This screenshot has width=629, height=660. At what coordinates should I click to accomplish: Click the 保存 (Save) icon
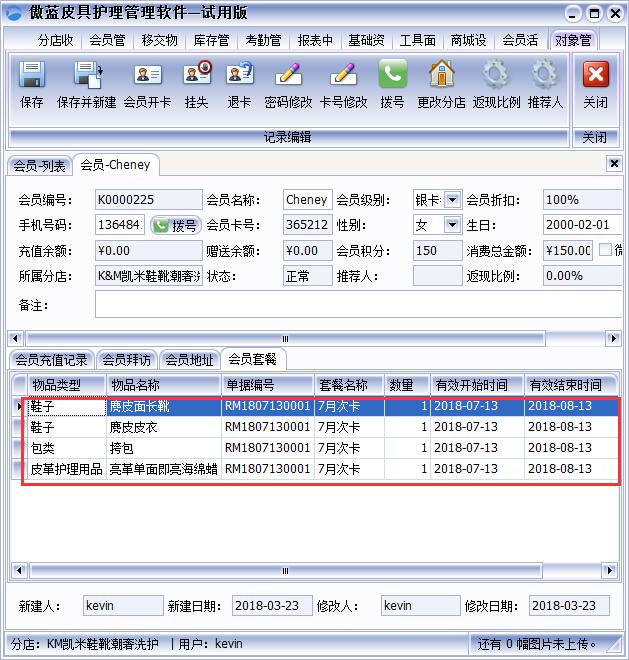click(x=32, y=76)
